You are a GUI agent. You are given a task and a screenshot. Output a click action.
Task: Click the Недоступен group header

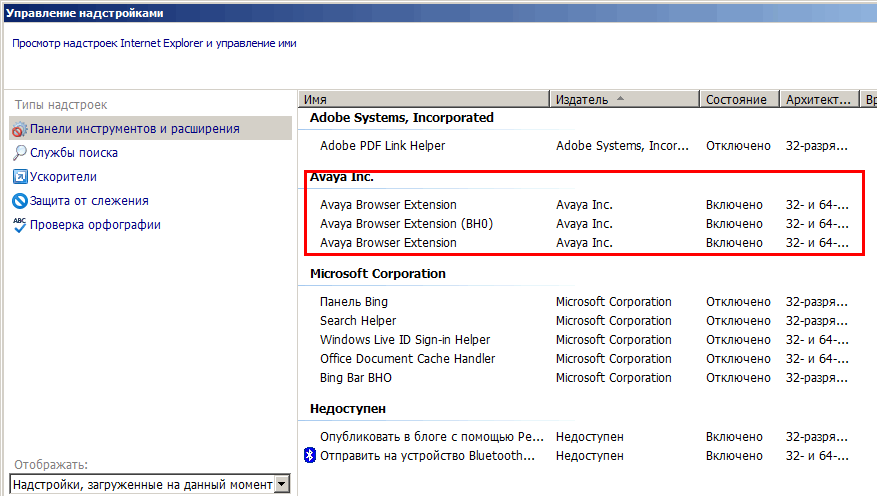point(348,409)
